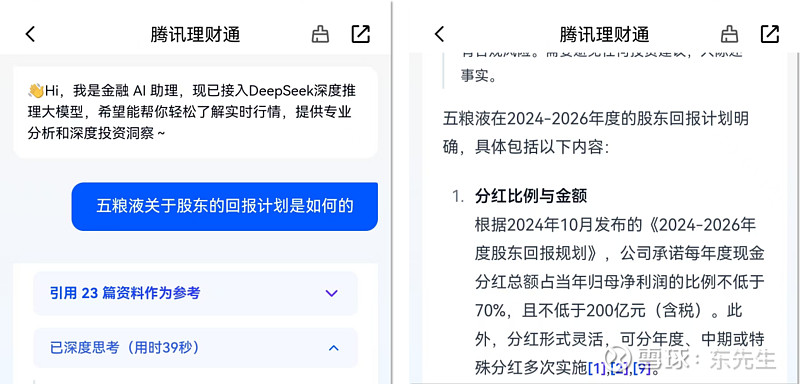Open the share icon in the right screen header
The image size is (800, 384).
pos(770,34)
